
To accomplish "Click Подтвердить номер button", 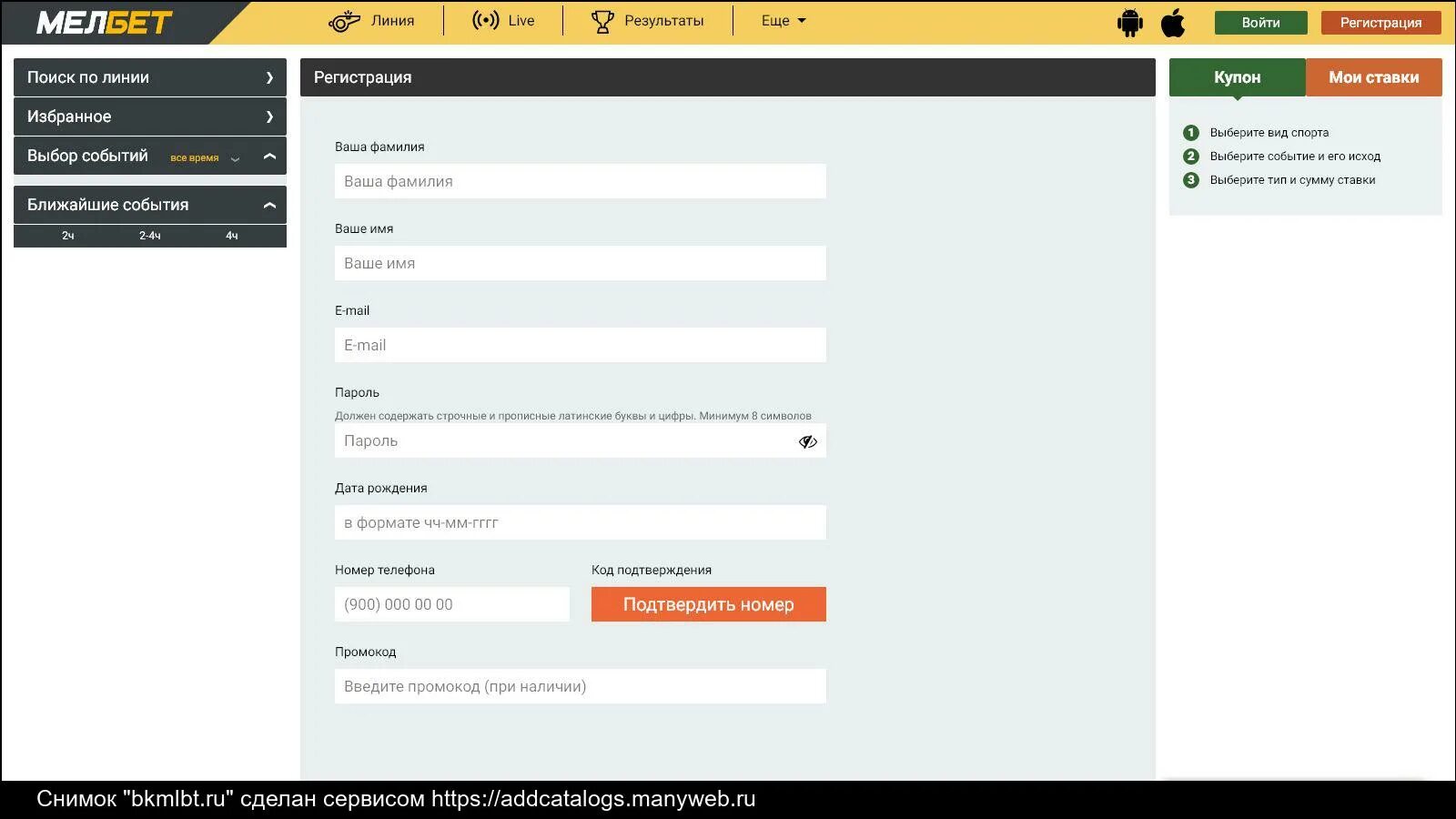I will [709, 604].
